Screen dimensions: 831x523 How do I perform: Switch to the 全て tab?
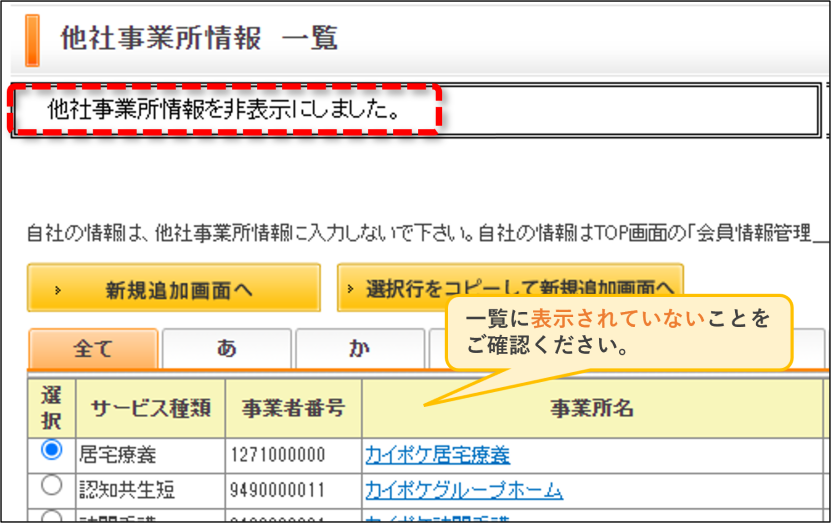93,349
